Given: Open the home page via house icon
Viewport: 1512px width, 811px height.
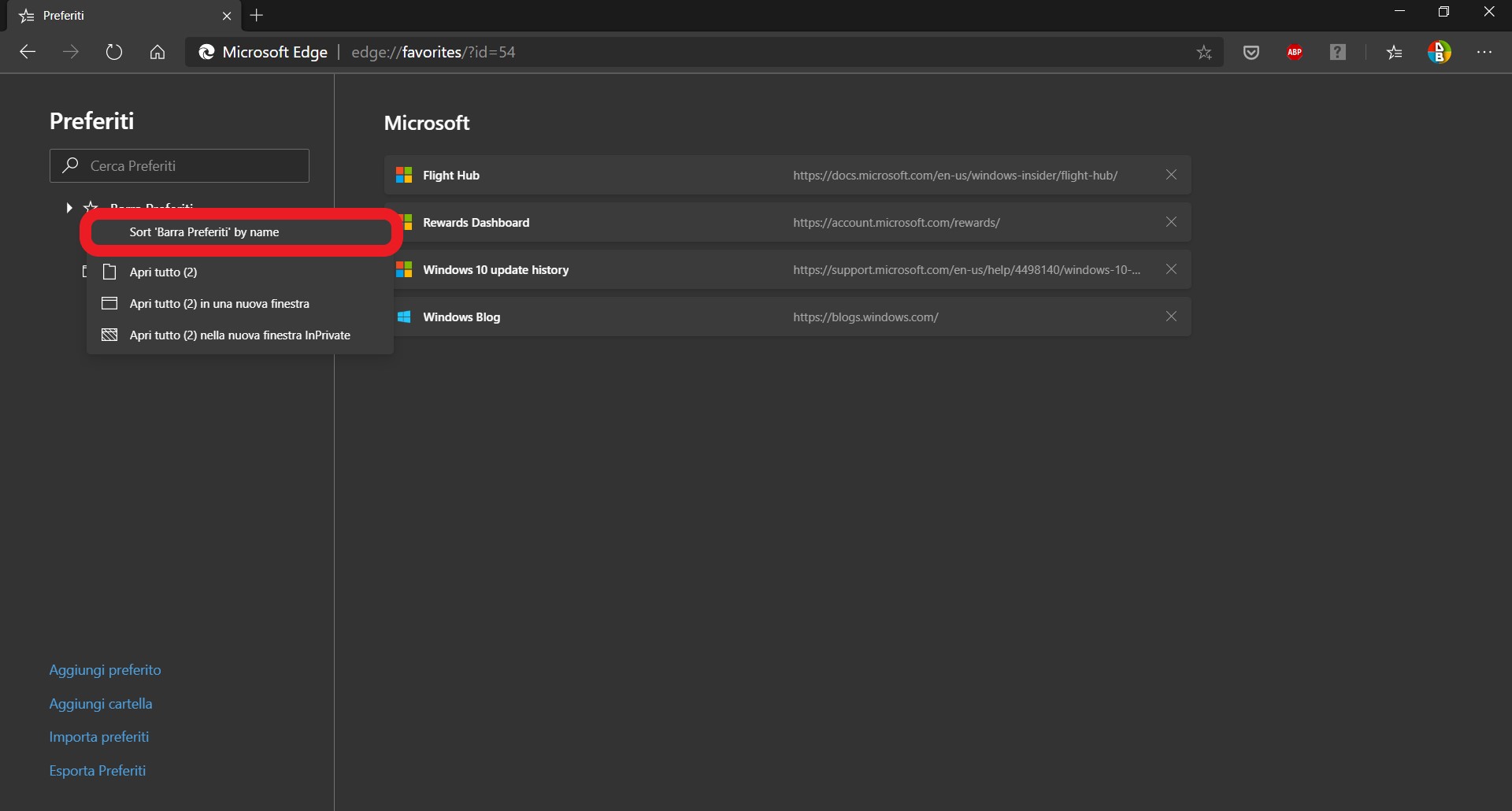Looking at the screenshot, I should click(157, 52).
